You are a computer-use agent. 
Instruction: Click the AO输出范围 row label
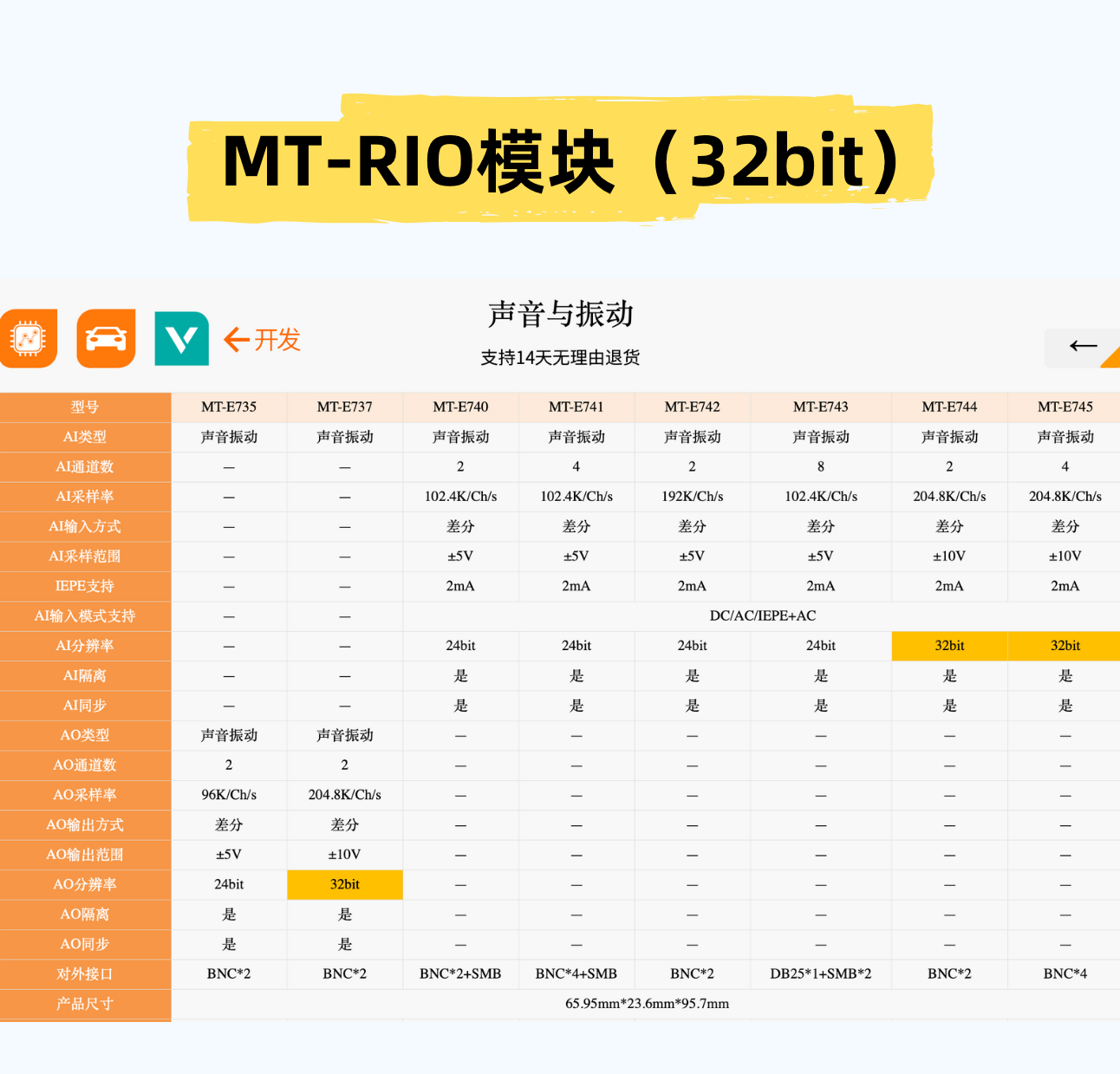[x=85, y=856]
